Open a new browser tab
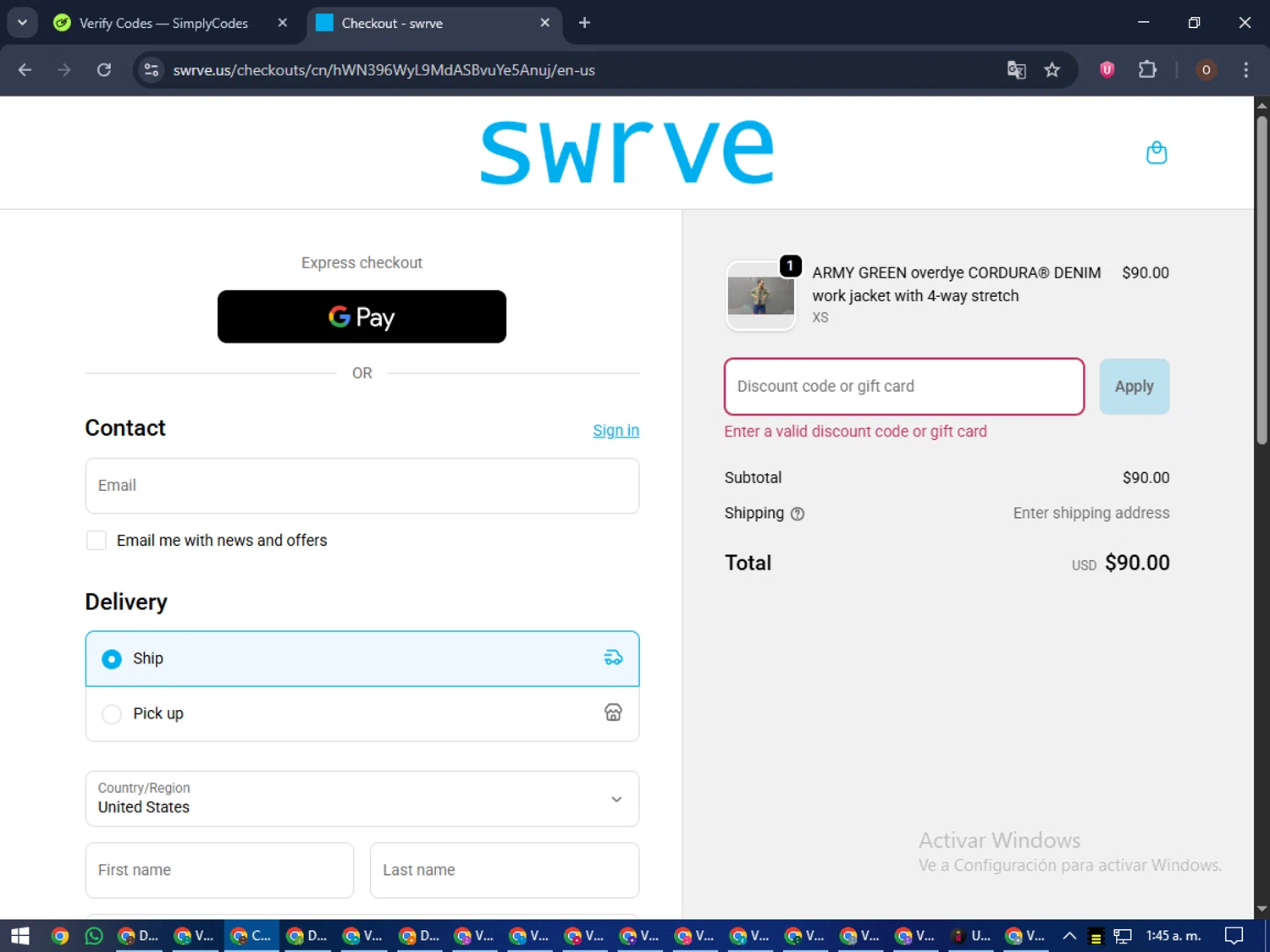This screenshot has width=1270, height=952. [584, 23]
